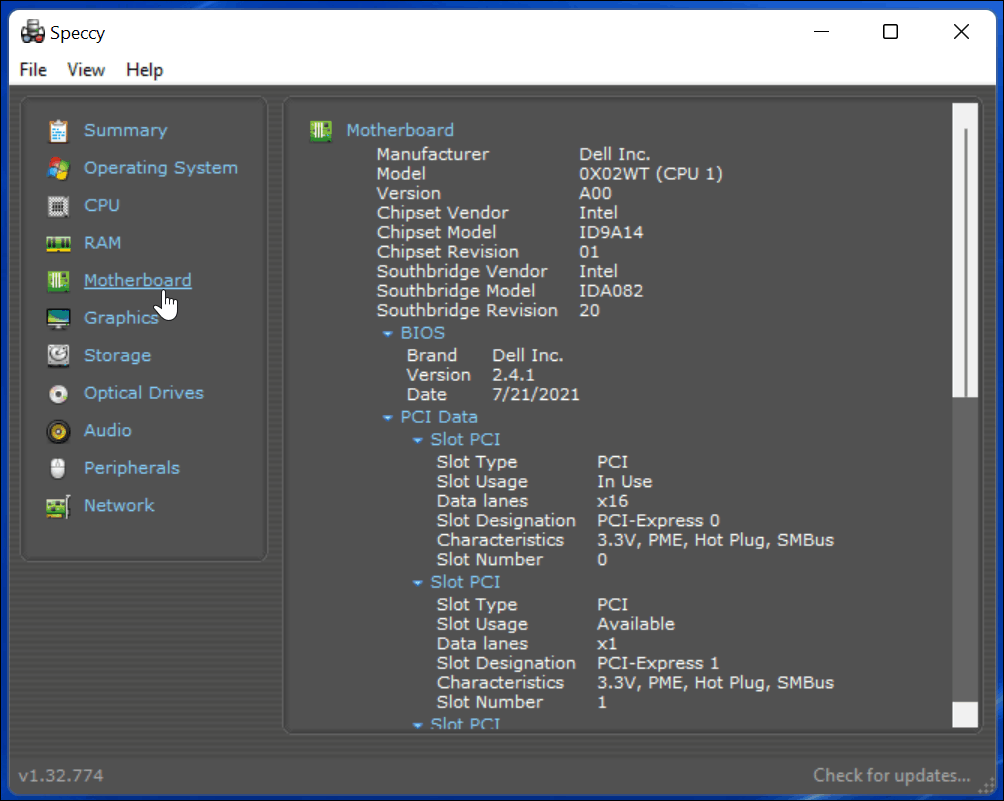
Task: Select the Motherboard link in sidebar
Action: click(138, 280)
